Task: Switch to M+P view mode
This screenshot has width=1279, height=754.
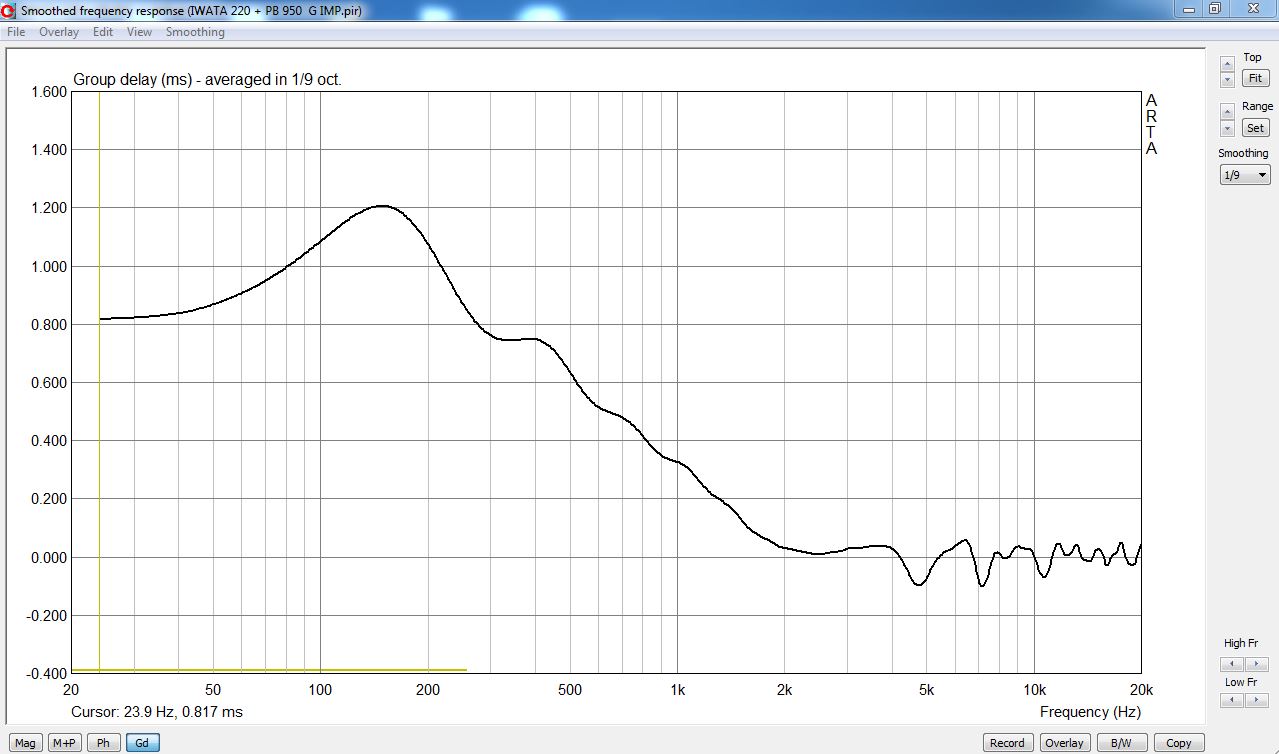Action: tap(64, 743)
